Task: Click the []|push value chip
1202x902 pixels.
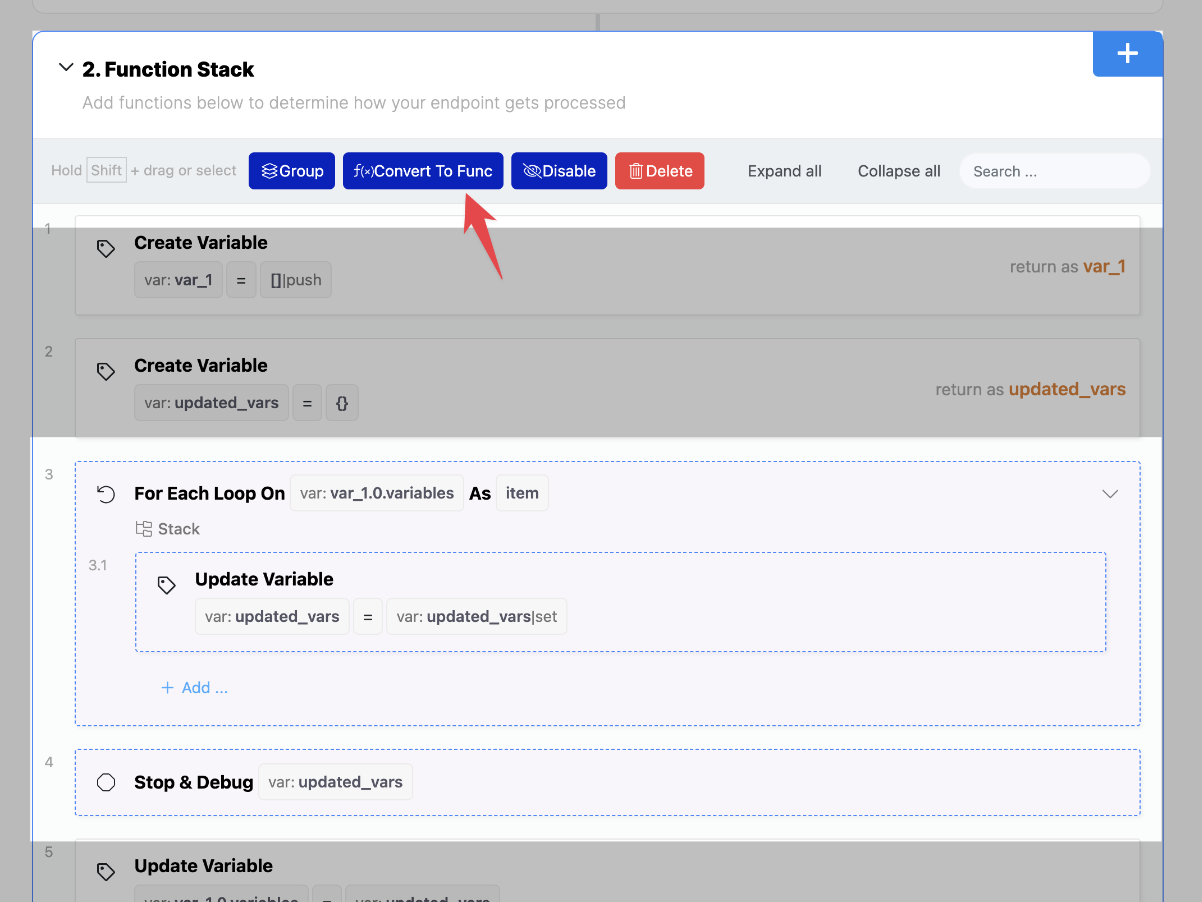Action: (296, 280)
